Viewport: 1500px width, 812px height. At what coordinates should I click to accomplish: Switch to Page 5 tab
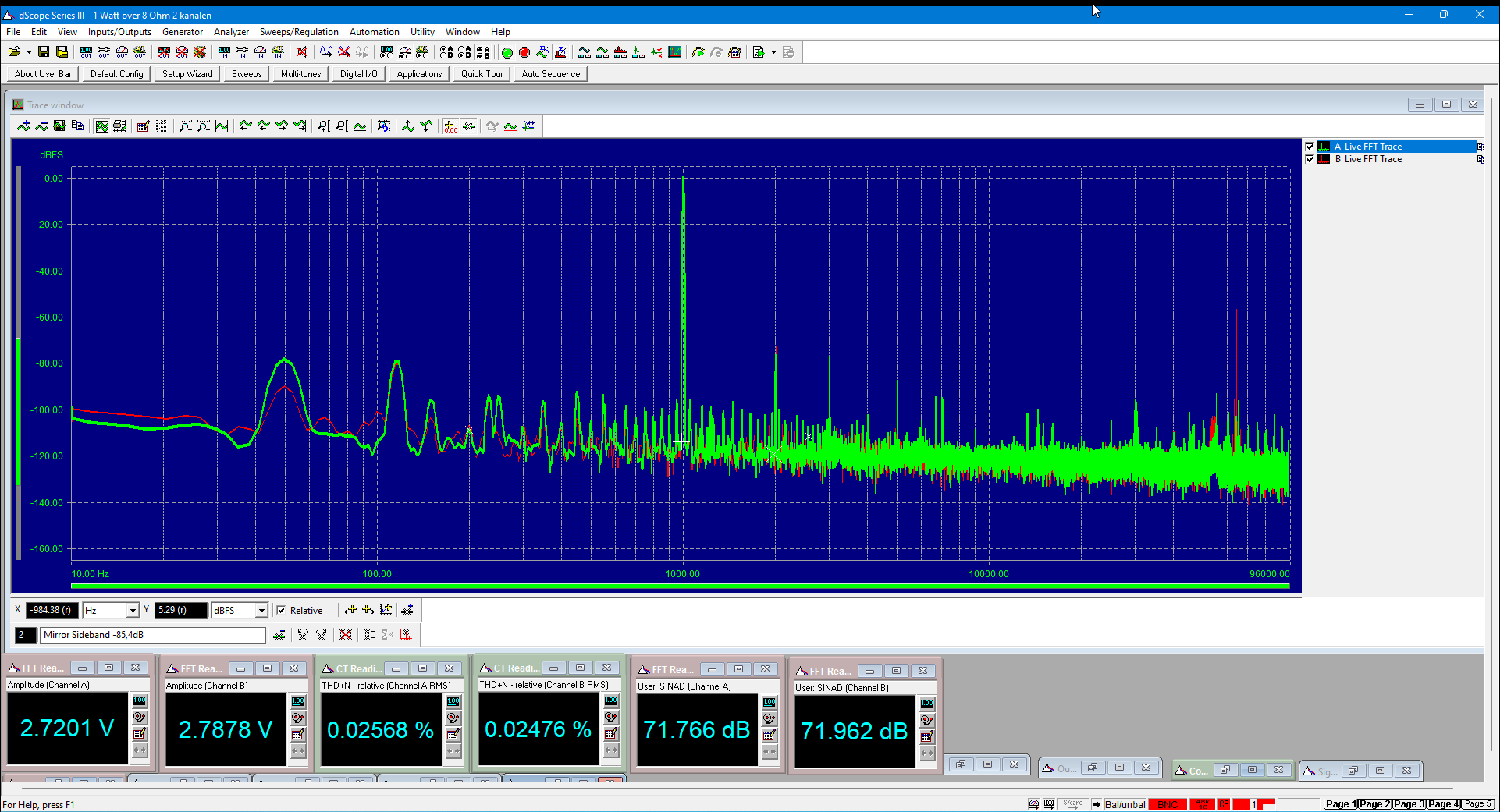(1477, 804)
